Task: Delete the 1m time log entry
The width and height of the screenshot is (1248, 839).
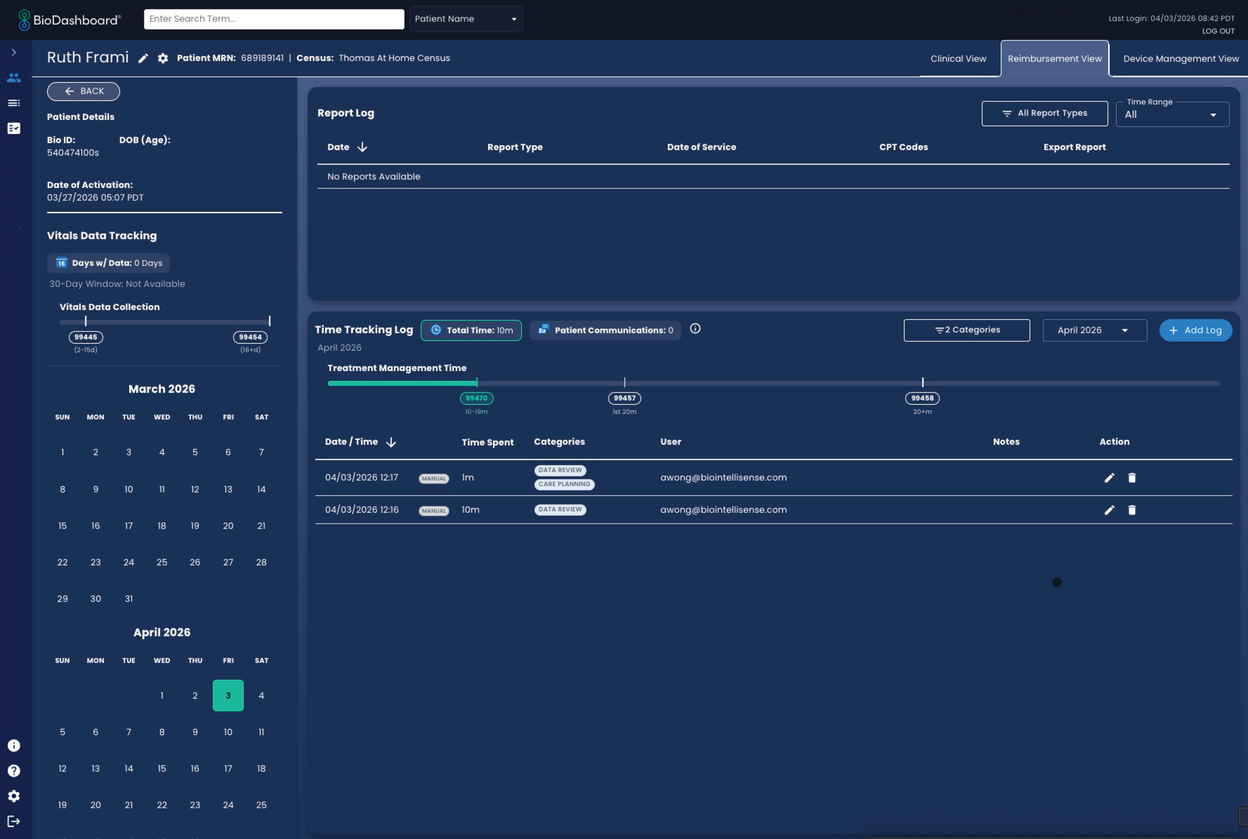Action: click(1132, 478)
